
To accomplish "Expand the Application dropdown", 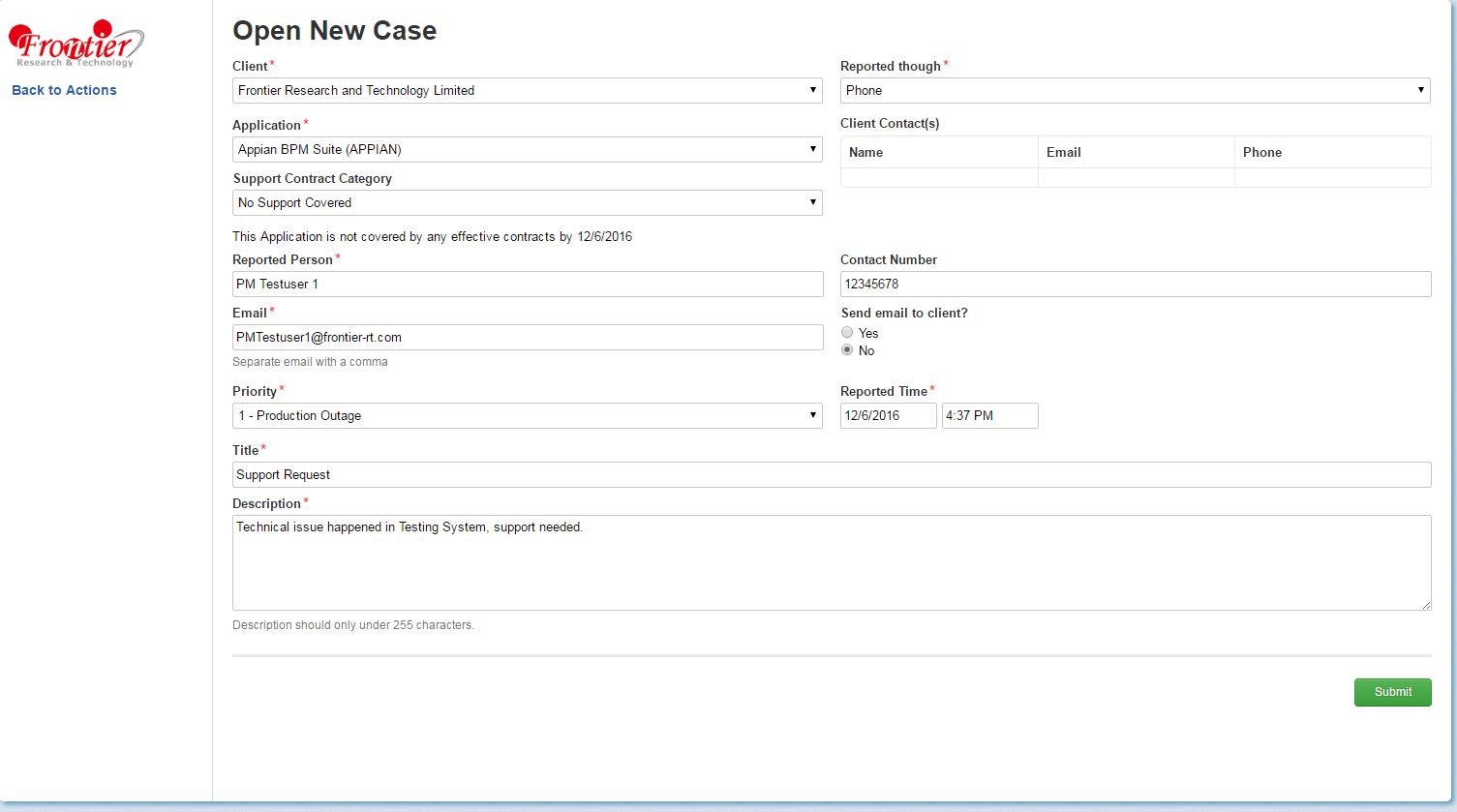I will tap(527, 150).
